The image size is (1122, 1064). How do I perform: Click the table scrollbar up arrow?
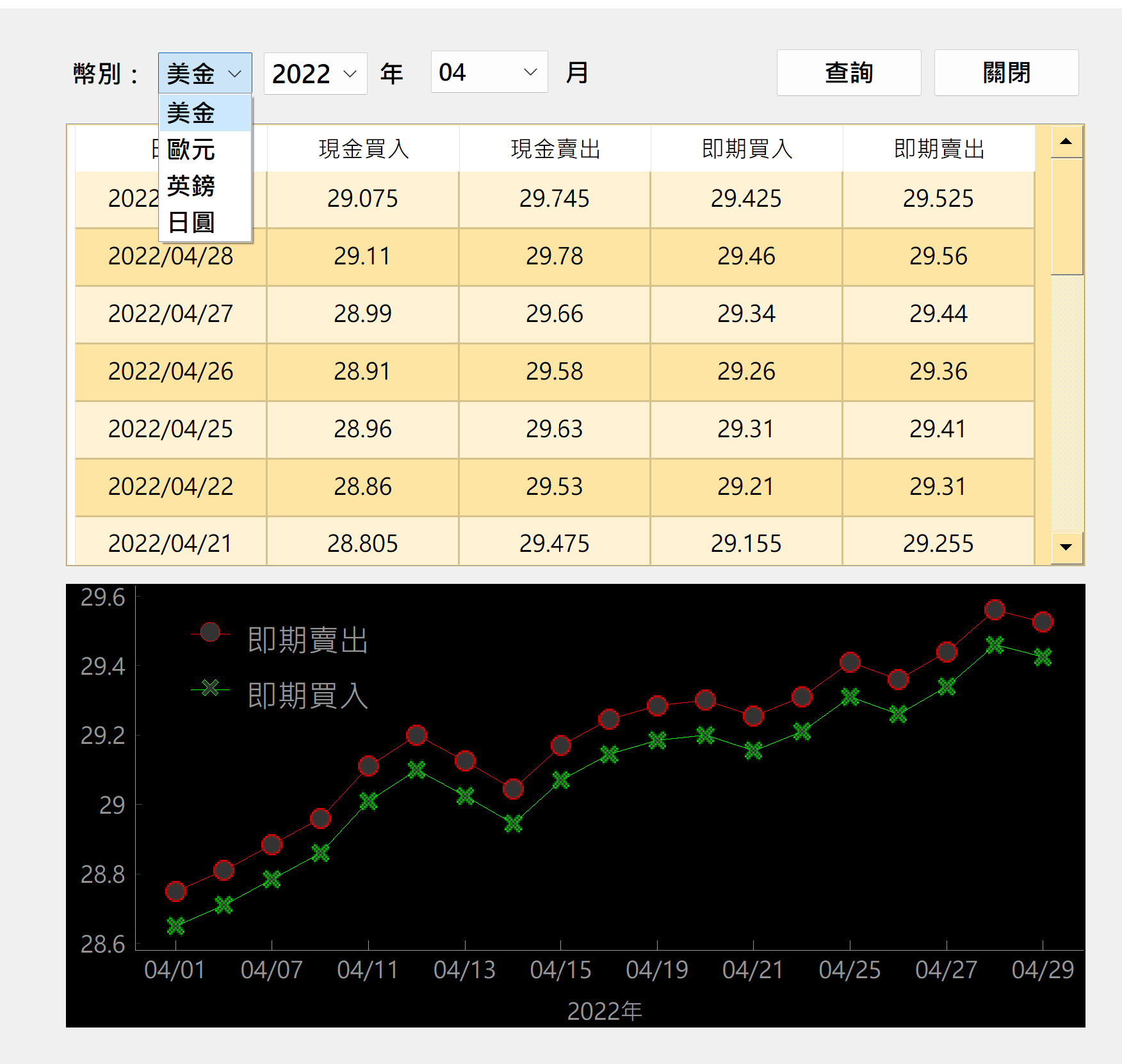tap(1066, 141)
